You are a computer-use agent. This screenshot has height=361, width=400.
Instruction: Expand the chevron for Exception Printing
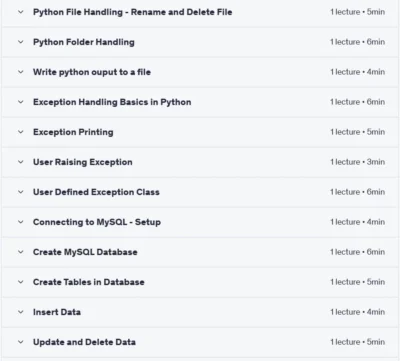click(x=21, y=132)
